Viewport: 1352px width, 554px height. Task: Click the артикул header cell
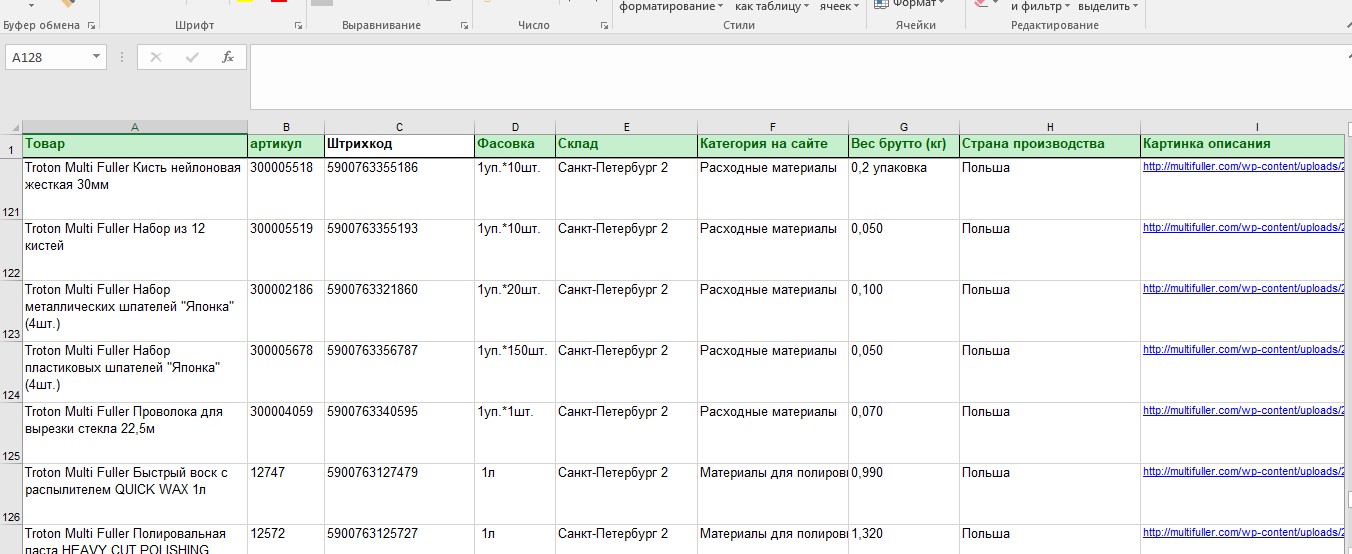(x=286, y=146)
